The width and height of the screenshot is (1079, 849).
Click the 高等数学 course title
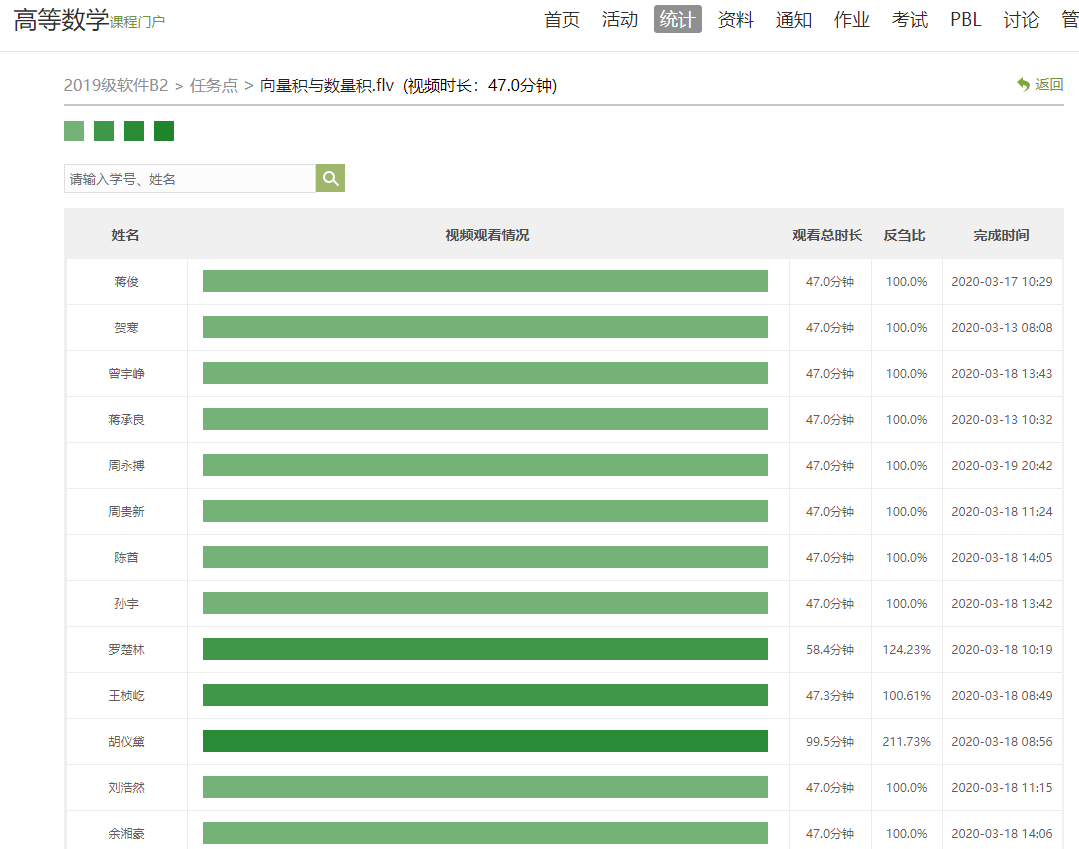click(x=61, y=21)
